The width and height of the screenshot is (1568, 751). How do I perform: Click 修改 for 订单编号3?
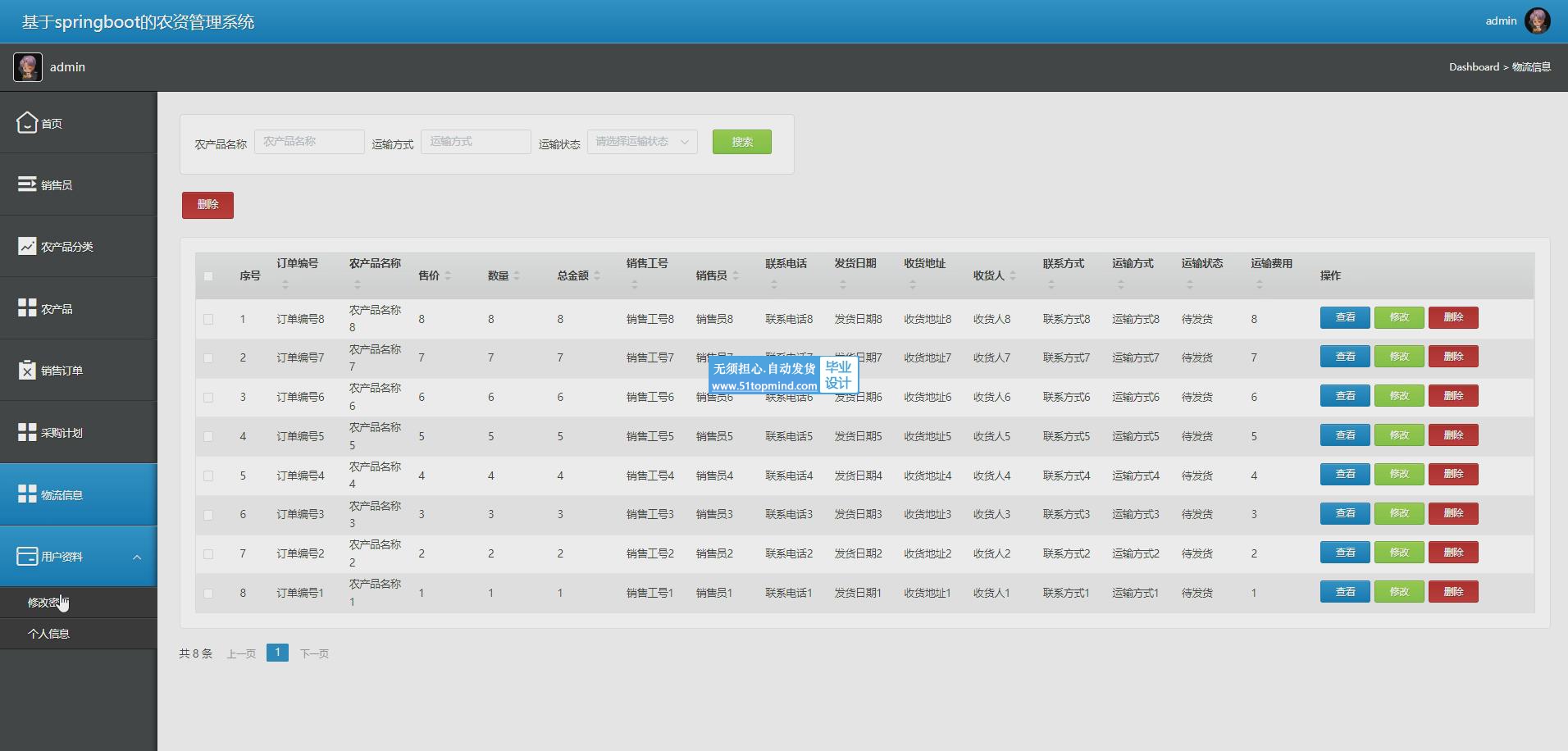1399,513
